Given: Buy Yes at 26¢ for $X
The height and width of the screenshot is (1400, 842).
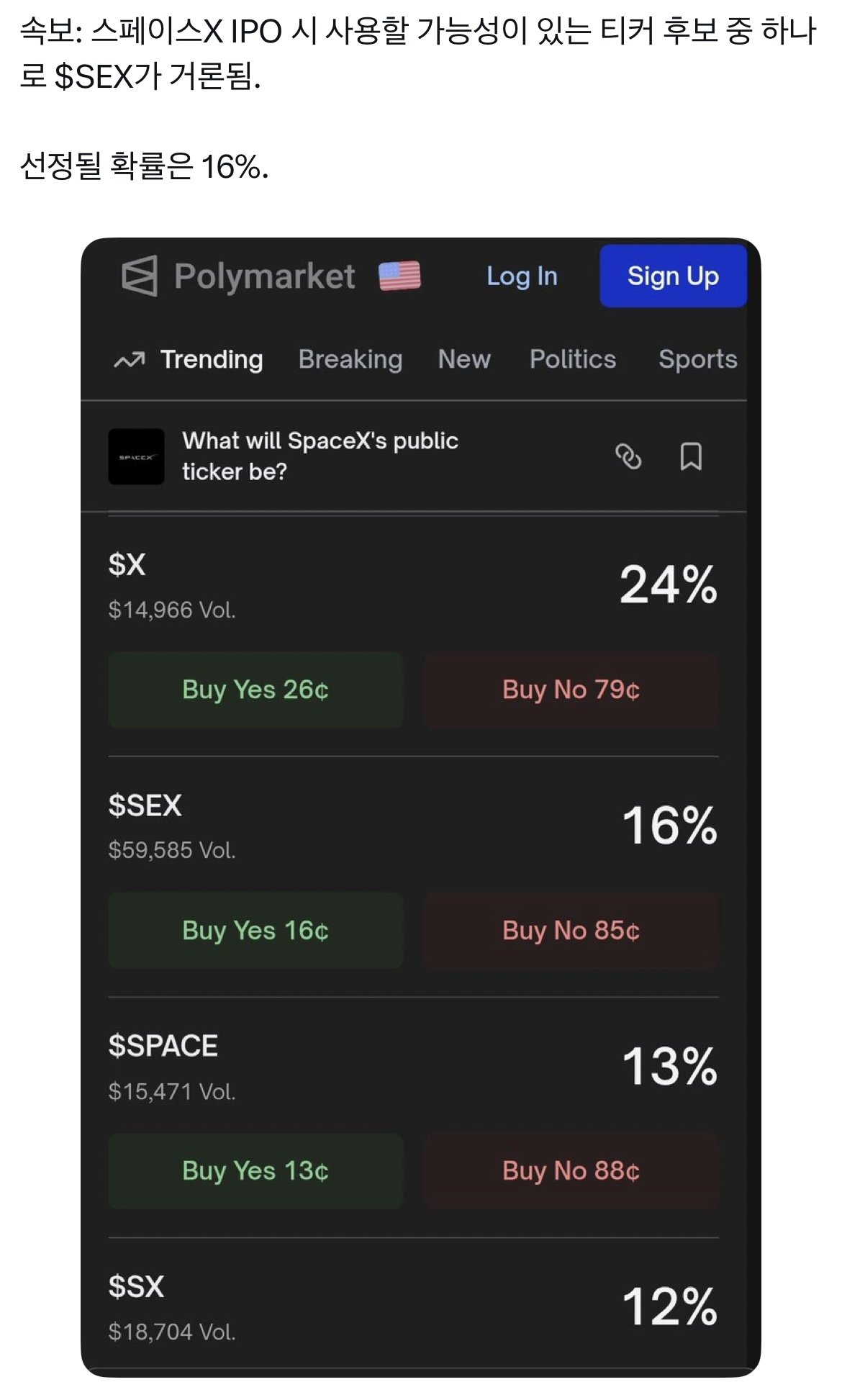Looking at the screenshot, I should [x=255, y=690].
